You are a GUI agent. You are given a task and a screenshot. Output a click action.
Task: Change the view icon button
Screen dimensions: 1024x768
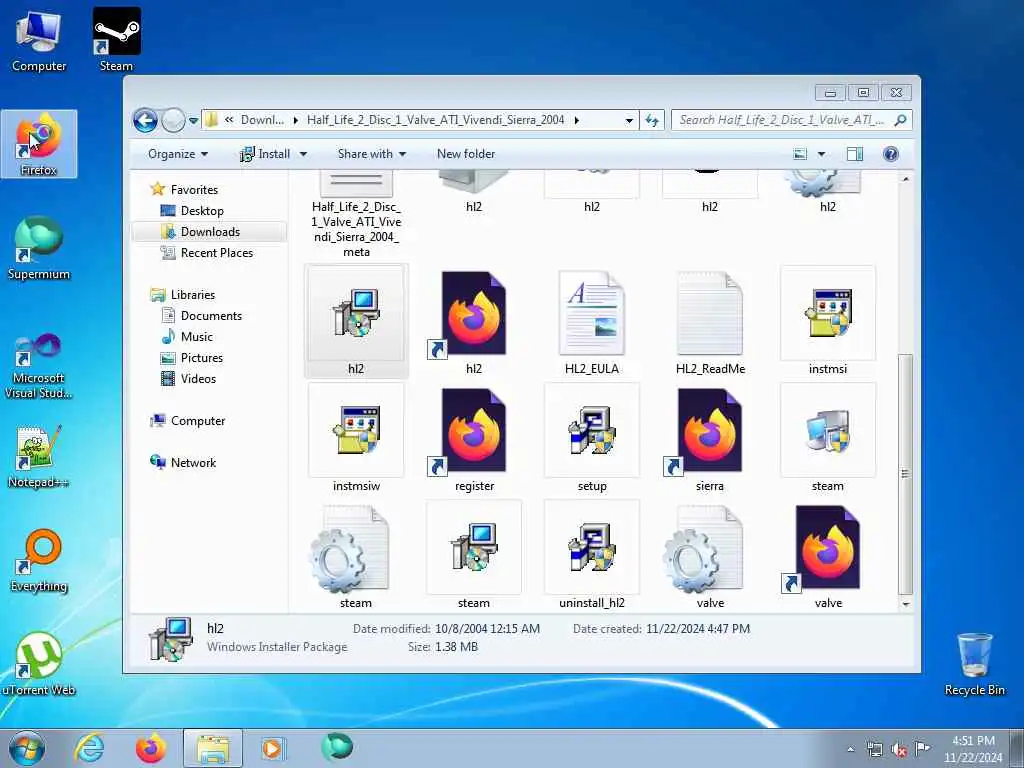tap(800, 154)
